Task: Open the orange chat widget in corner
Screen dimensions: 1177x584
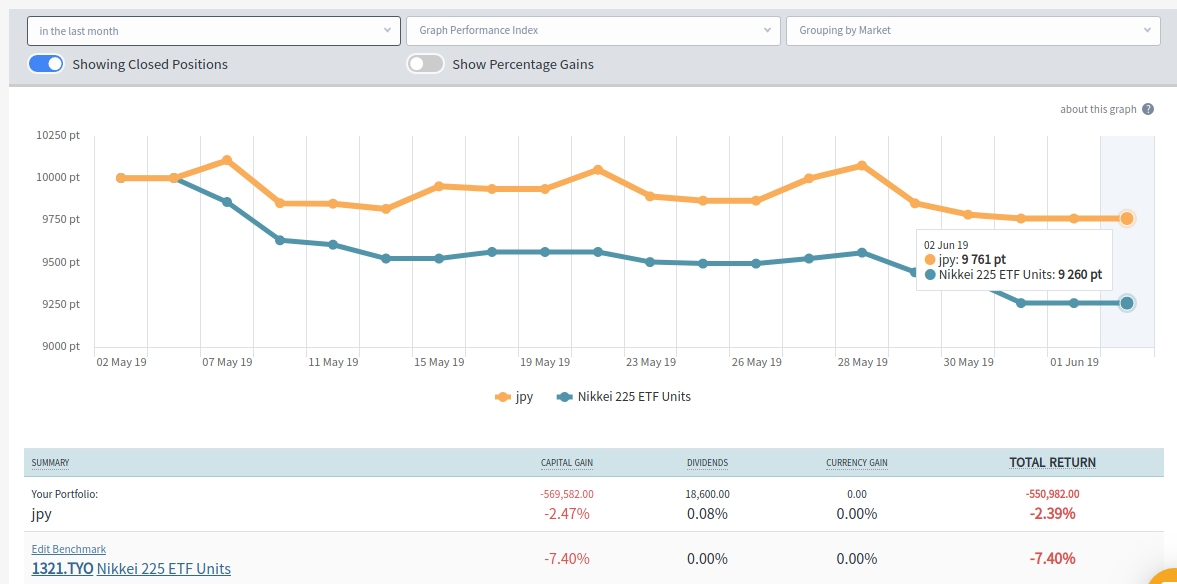Action: tap(1165, 578)
